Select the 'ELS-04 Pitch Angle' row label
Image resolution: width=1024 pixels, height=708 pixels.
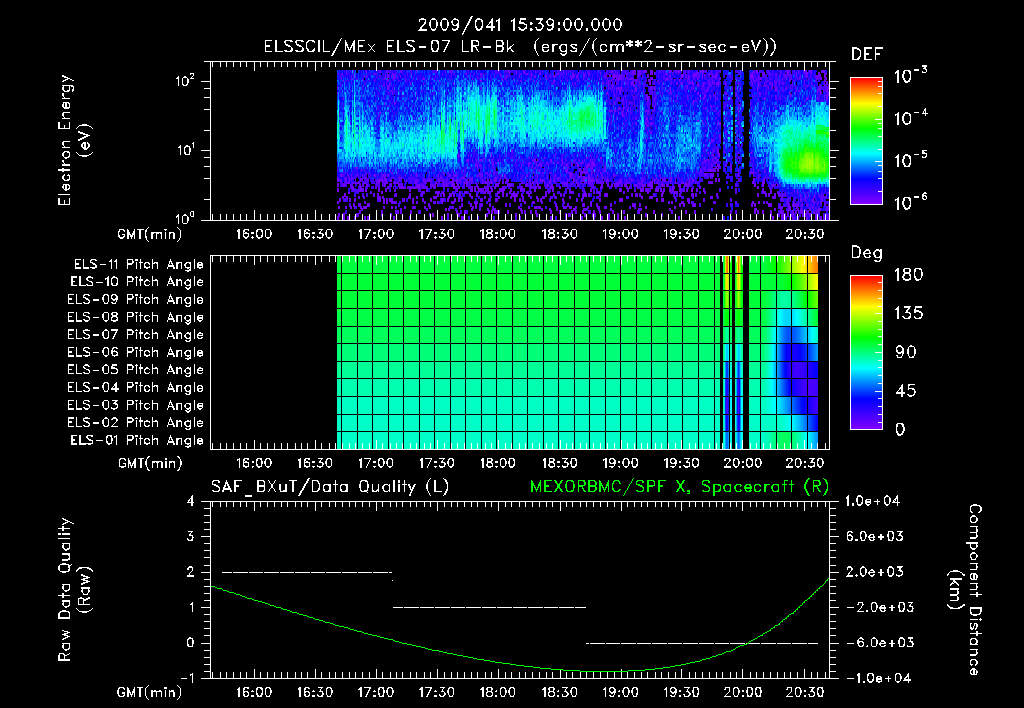pyautogui.click(x=135, y=387)
